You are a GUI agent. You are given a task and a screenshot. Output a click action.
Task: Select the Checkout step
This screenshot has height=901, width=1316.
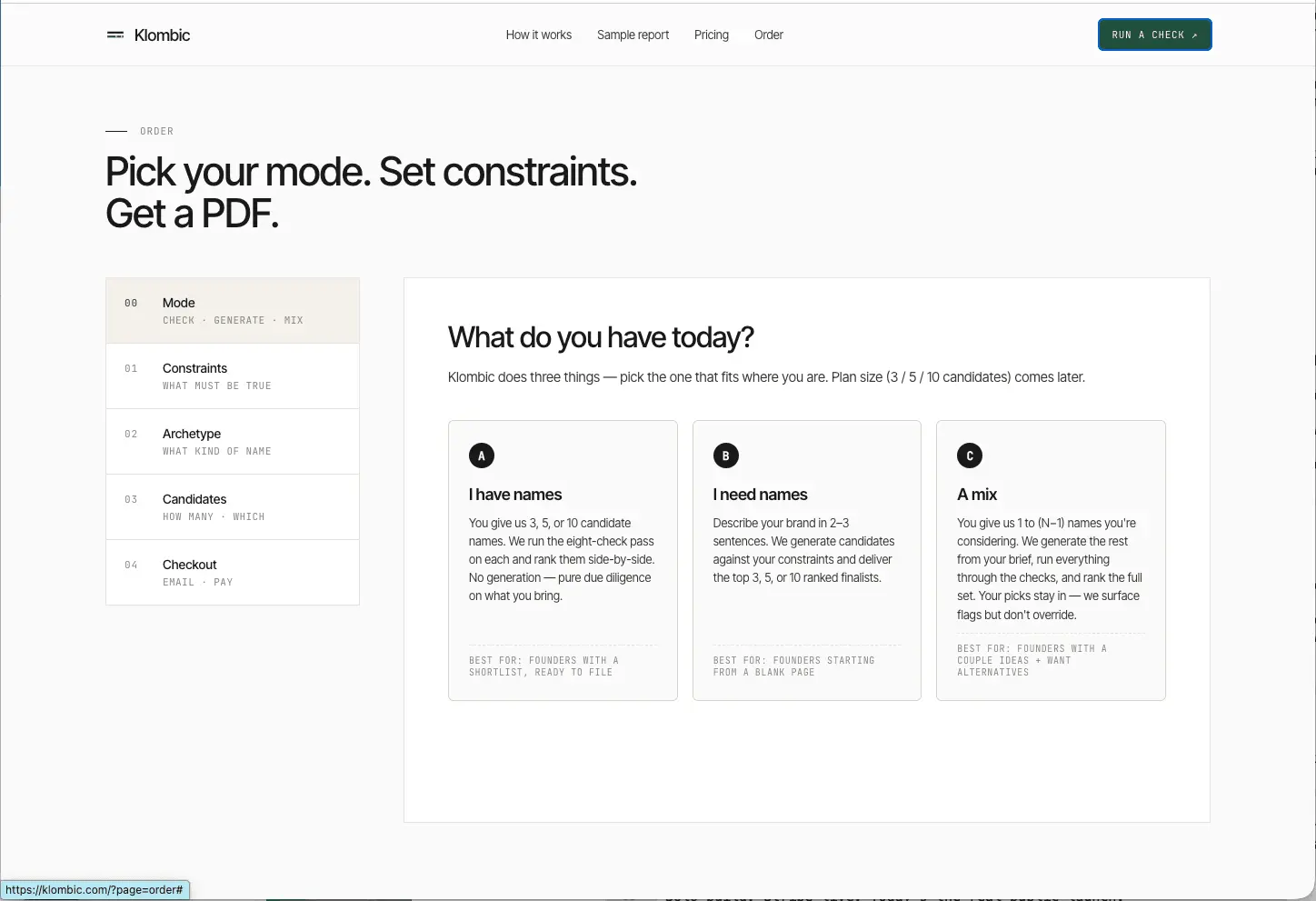233,573
